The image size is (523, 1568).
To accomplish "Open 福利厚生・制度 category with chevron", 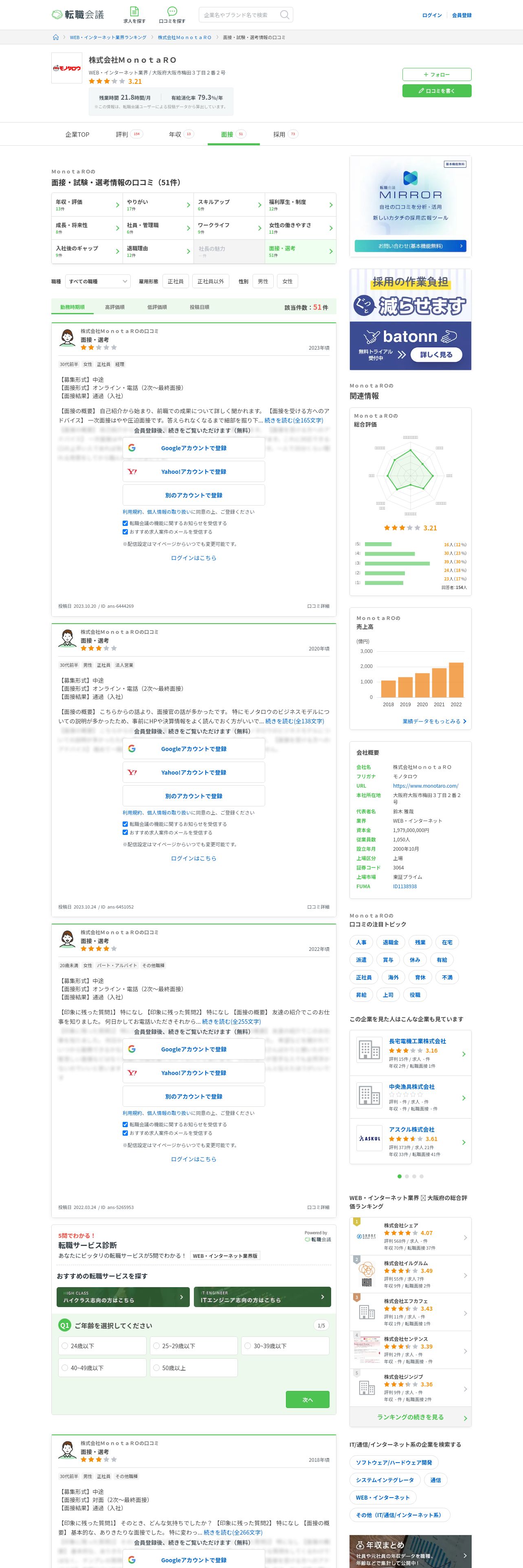I will [x=301, y=205].
